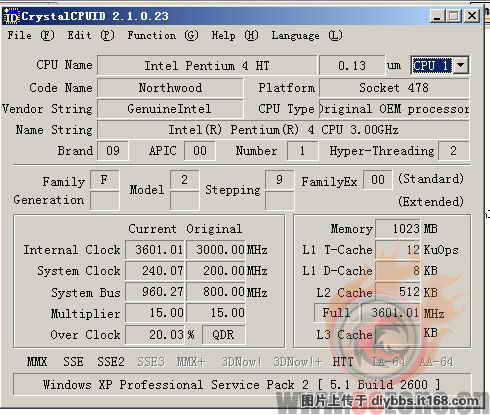
Task: Click the Memory 1023 MB value
Action: point(398,229)
